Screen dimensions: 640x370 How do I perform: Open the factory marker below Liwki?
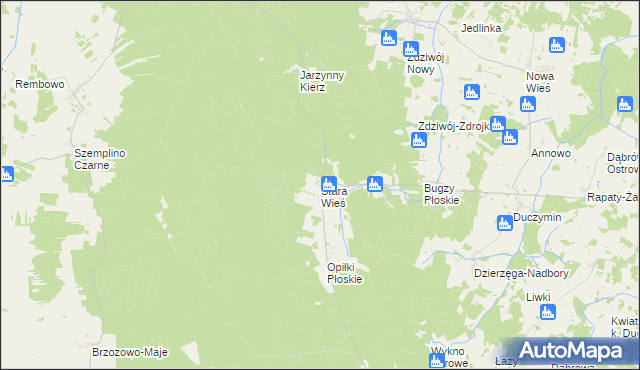(548, 312)
